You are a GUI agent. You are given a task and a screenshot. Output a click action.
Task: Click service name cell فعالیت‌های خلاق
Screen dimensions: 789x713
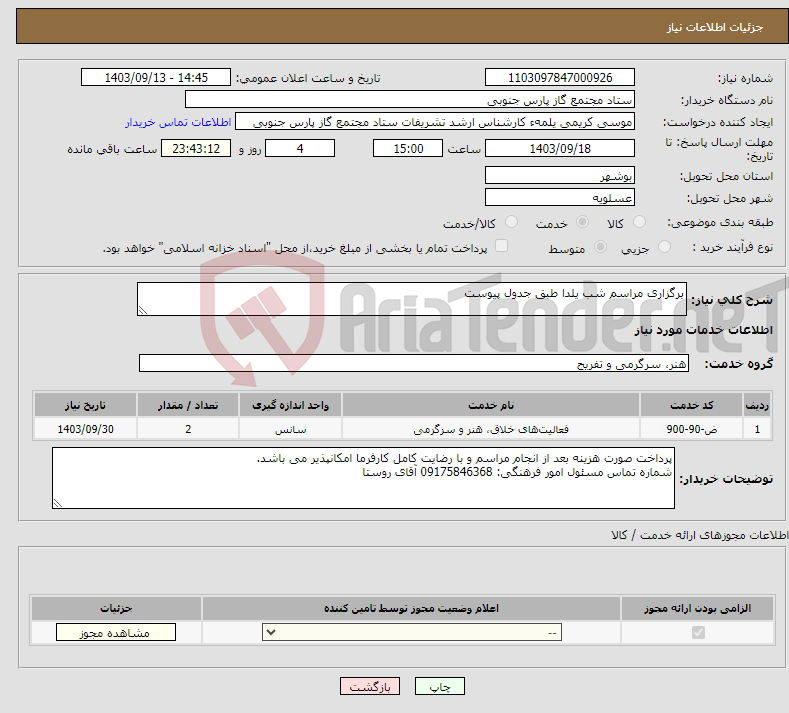click(x=491, y=429)
